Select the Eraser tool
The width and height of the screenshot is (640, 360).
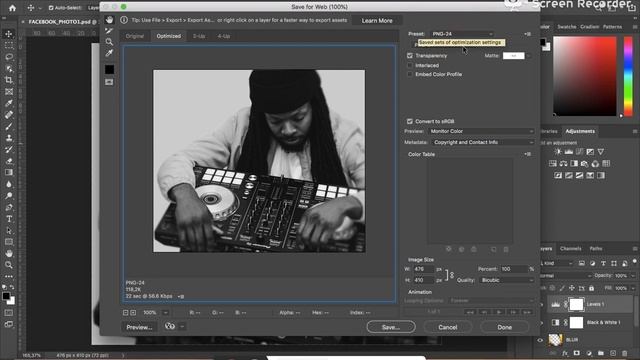[9, 161]
